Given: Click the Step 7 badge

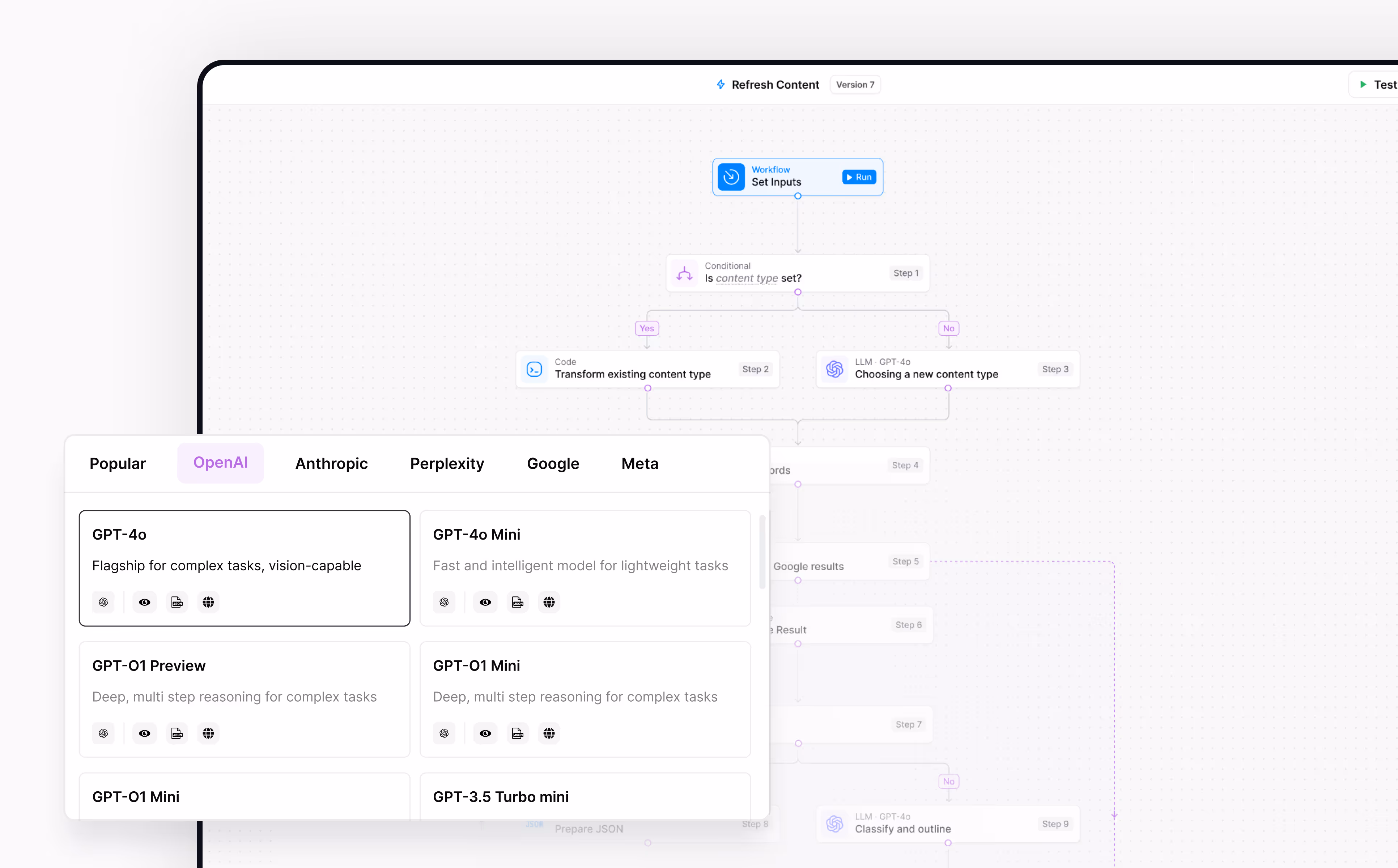Looking at the screenshot, I should [x=908, y=724].
